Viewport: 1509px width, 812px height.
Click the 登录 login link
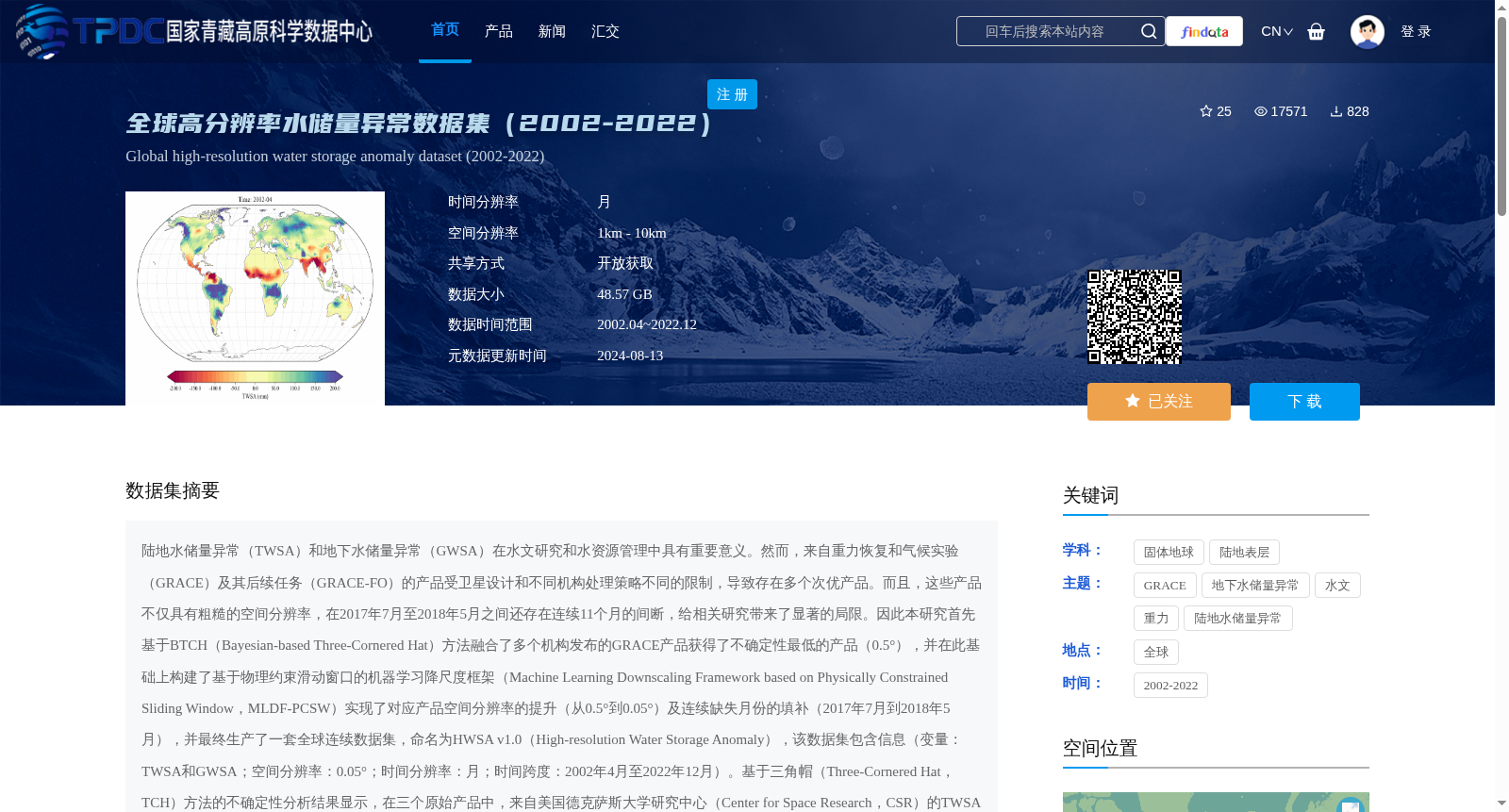[1416, 31]
